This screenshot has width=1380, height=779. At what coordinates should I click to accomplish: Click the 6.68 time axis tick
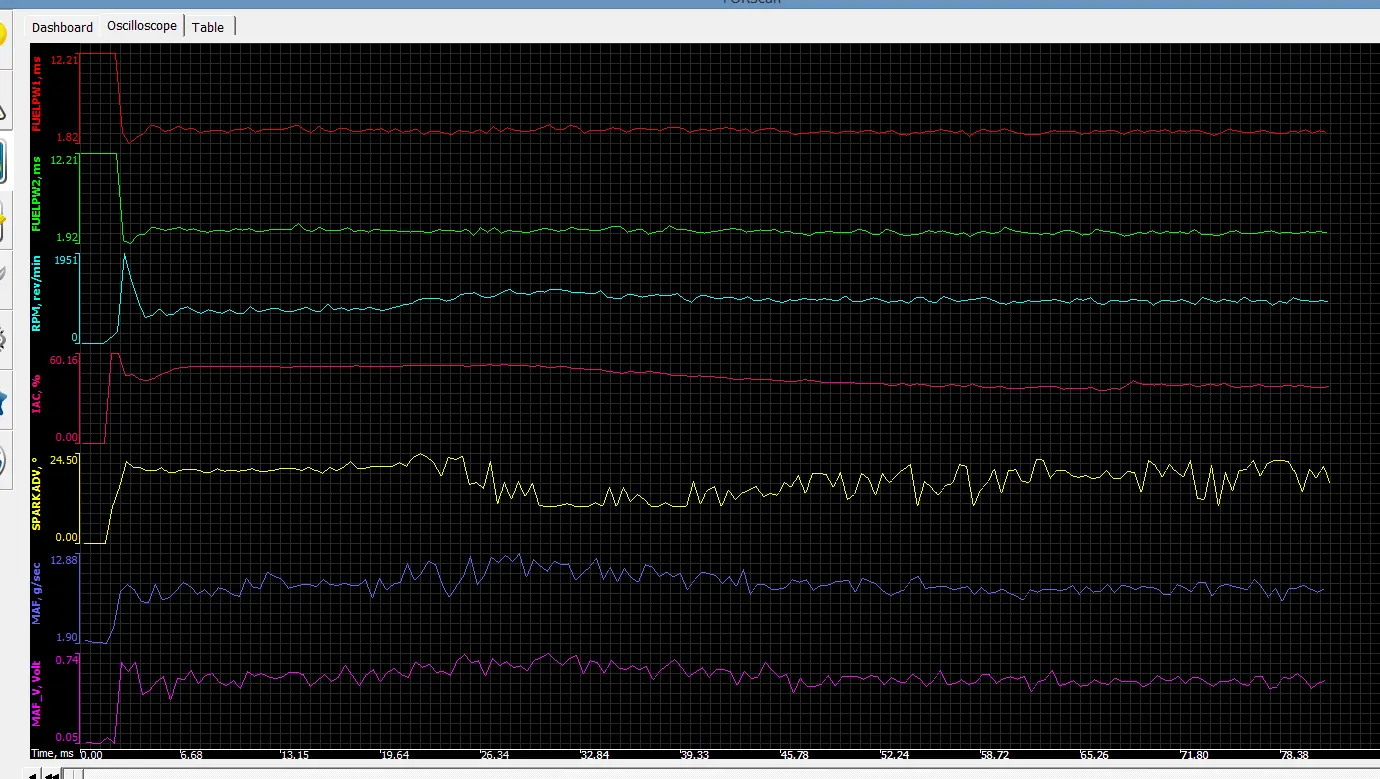191,755
